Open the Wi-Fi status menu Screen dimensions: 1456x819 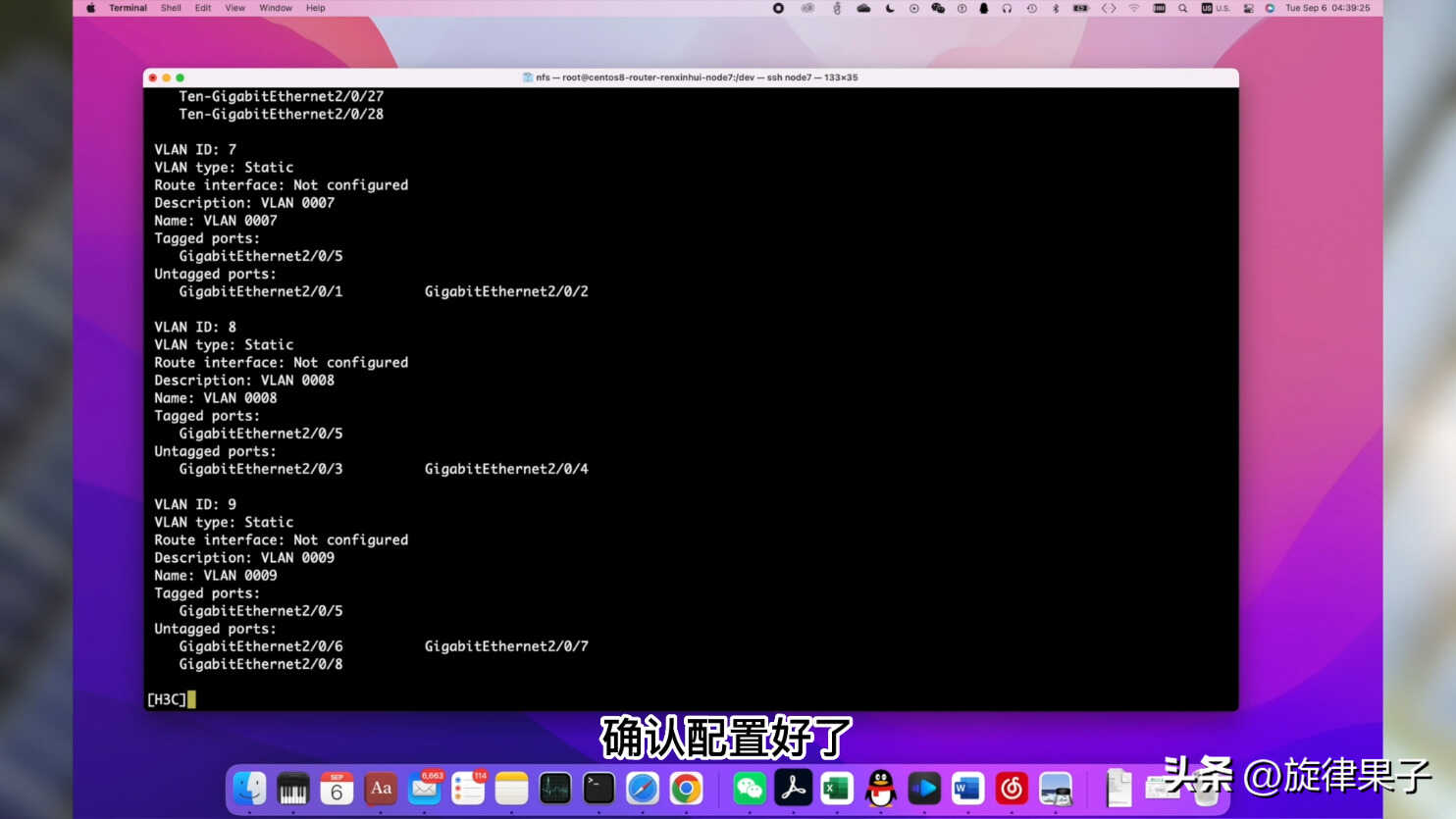point(1133,8)
